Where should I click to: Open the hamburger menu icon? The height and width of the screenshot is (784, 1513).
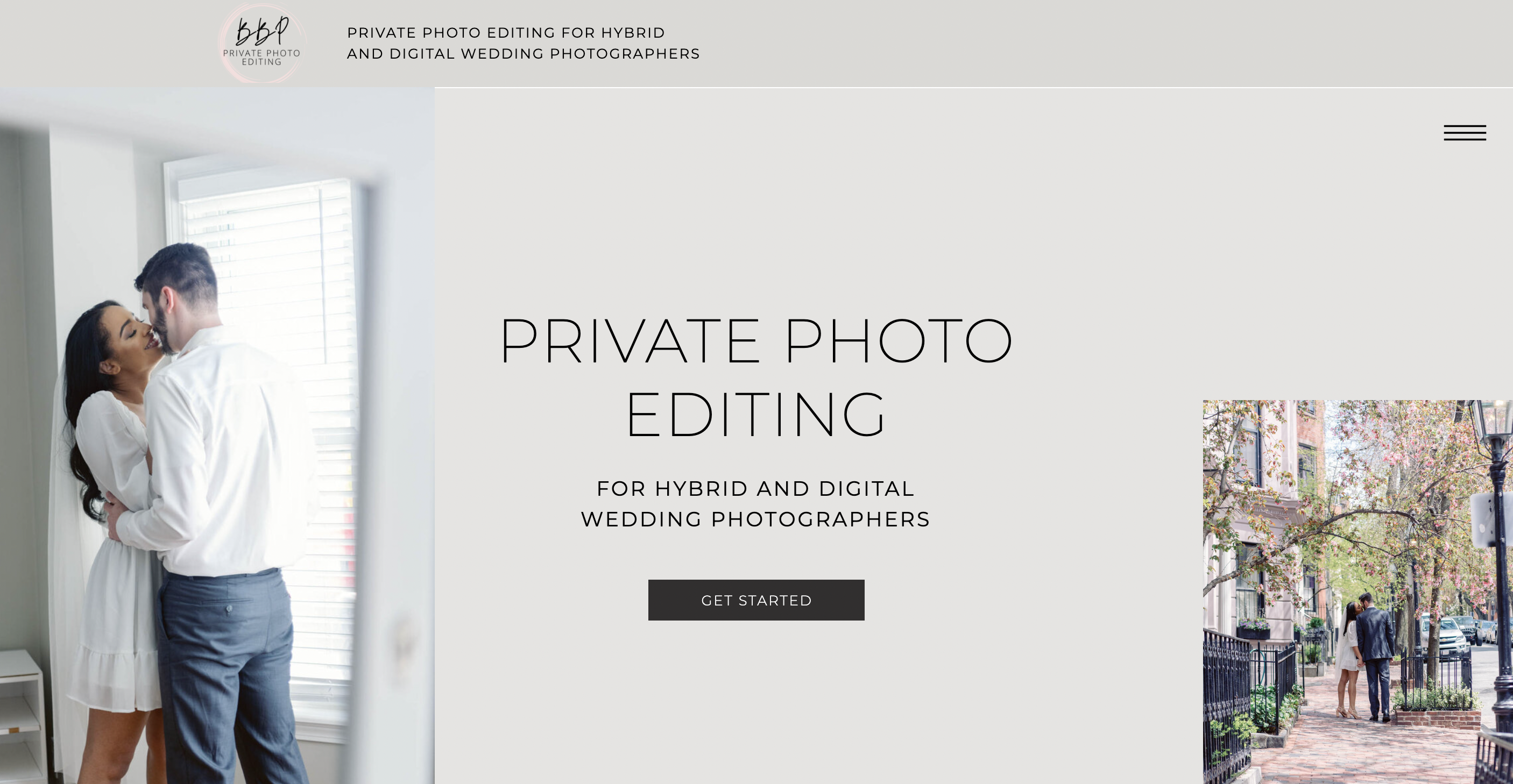pyautogui.click(x=1465, y=133)
